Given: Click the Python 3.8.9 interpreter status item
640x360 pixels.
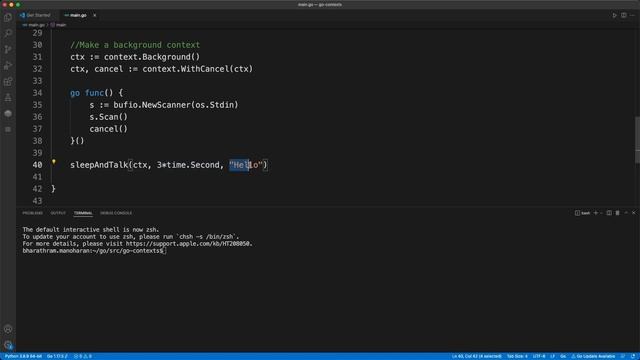Looking at the screenshot, I should (x=23, y=356).
